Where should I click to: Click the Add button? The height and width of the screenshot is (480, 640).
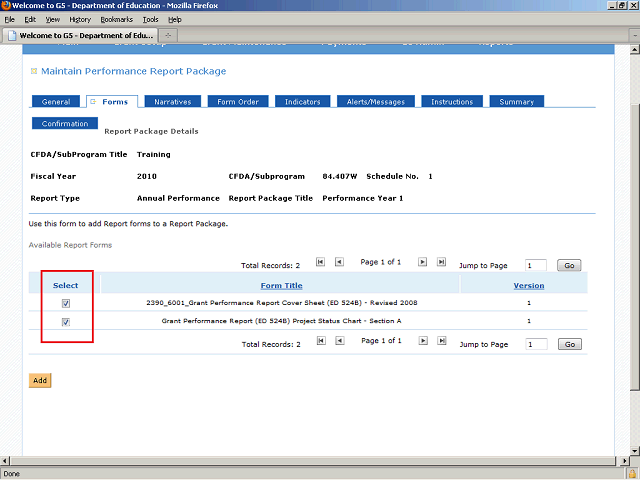pyautogui.click(x=40, y=381)
